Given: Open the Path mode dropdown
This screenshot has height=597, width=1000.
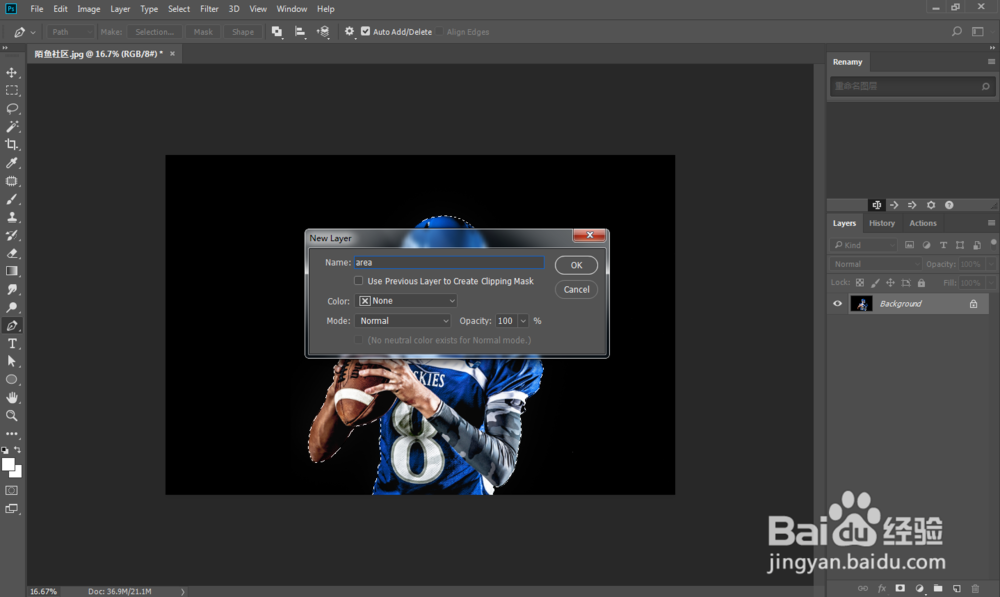Looking at the screenshot, I should (x=70, y=31).
